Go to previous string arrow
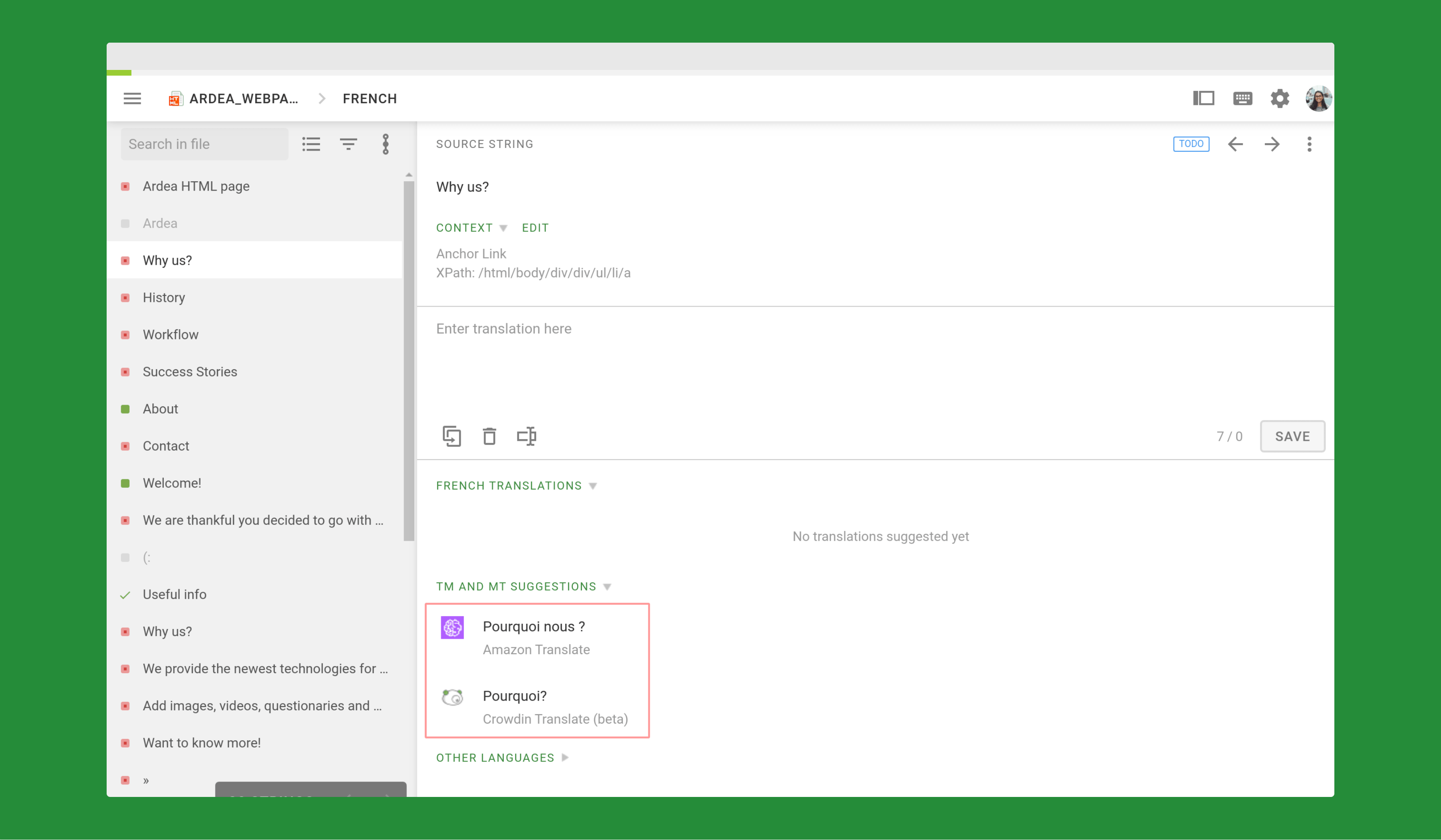The image size is (1441, 840). point(1235,144)
